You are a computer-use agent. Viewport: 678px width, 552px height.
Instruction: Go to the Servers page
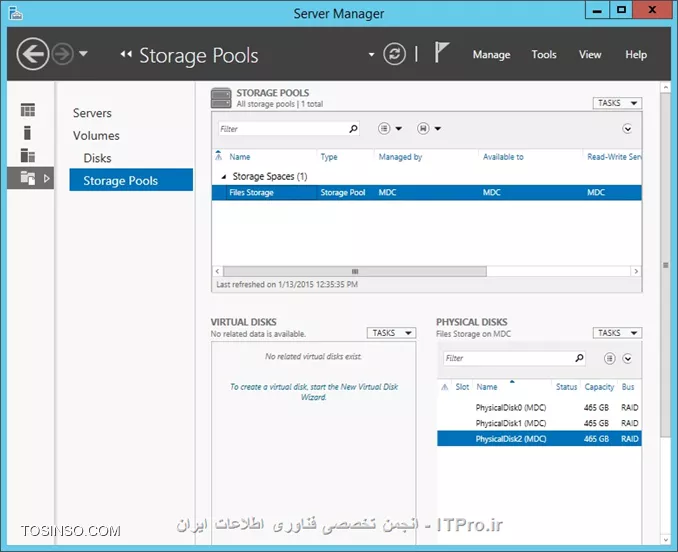point(92,113)
